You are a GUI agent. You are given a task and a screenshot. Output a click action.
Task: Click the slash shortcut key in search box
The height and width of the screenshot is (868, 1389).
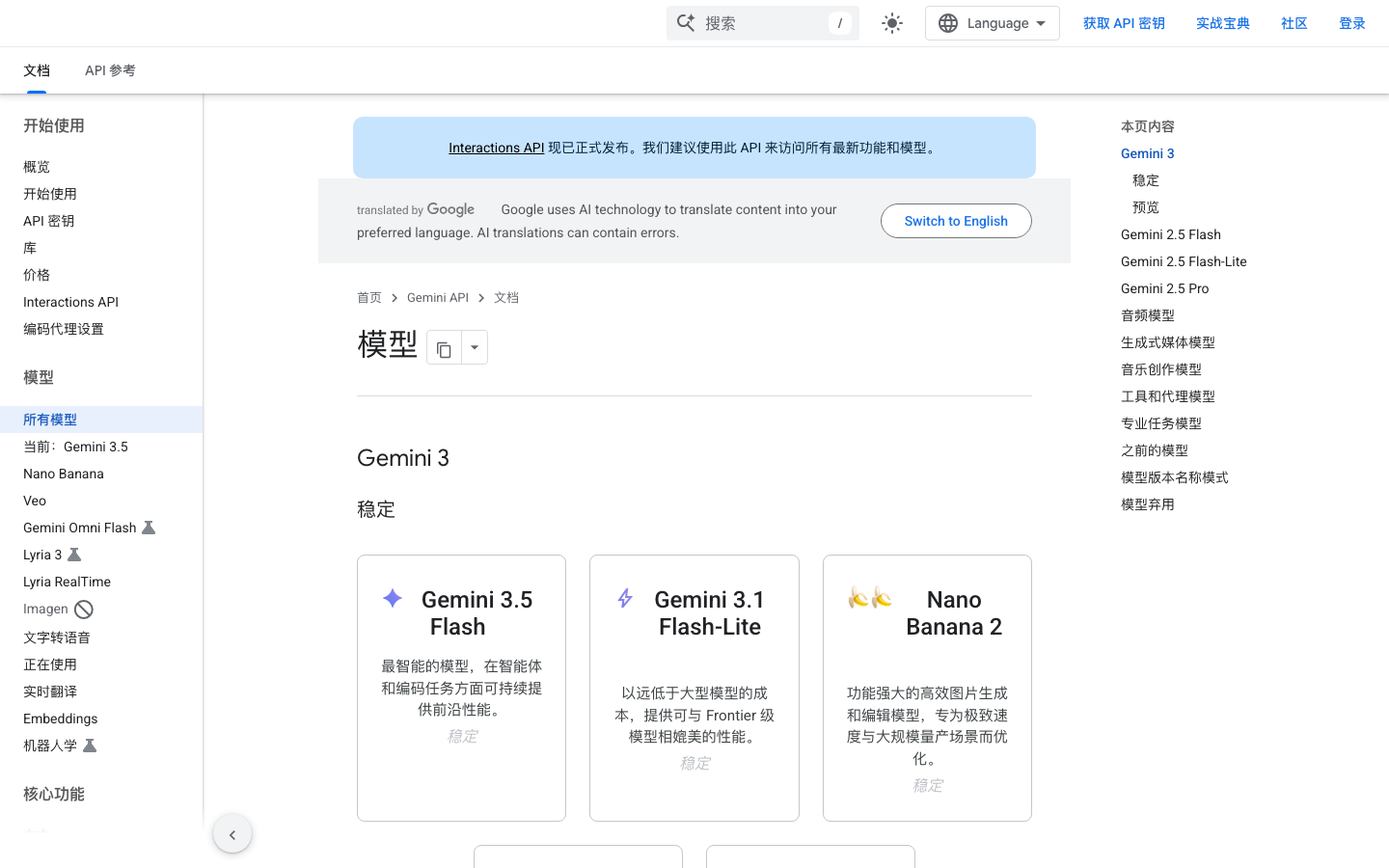[x=840, y=23]
